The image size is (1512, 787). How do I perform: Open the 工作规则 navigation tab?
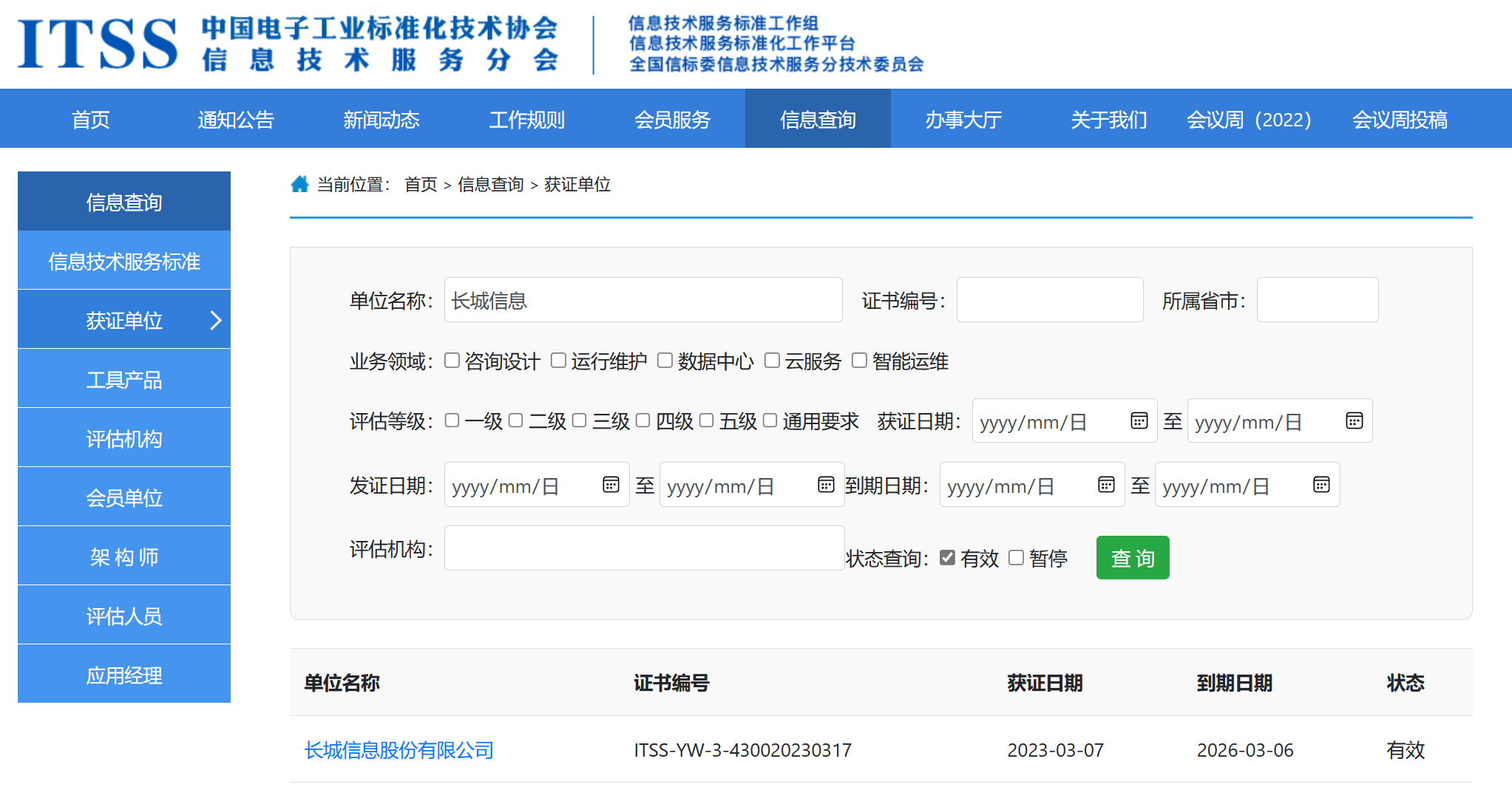tap(527, 119)
